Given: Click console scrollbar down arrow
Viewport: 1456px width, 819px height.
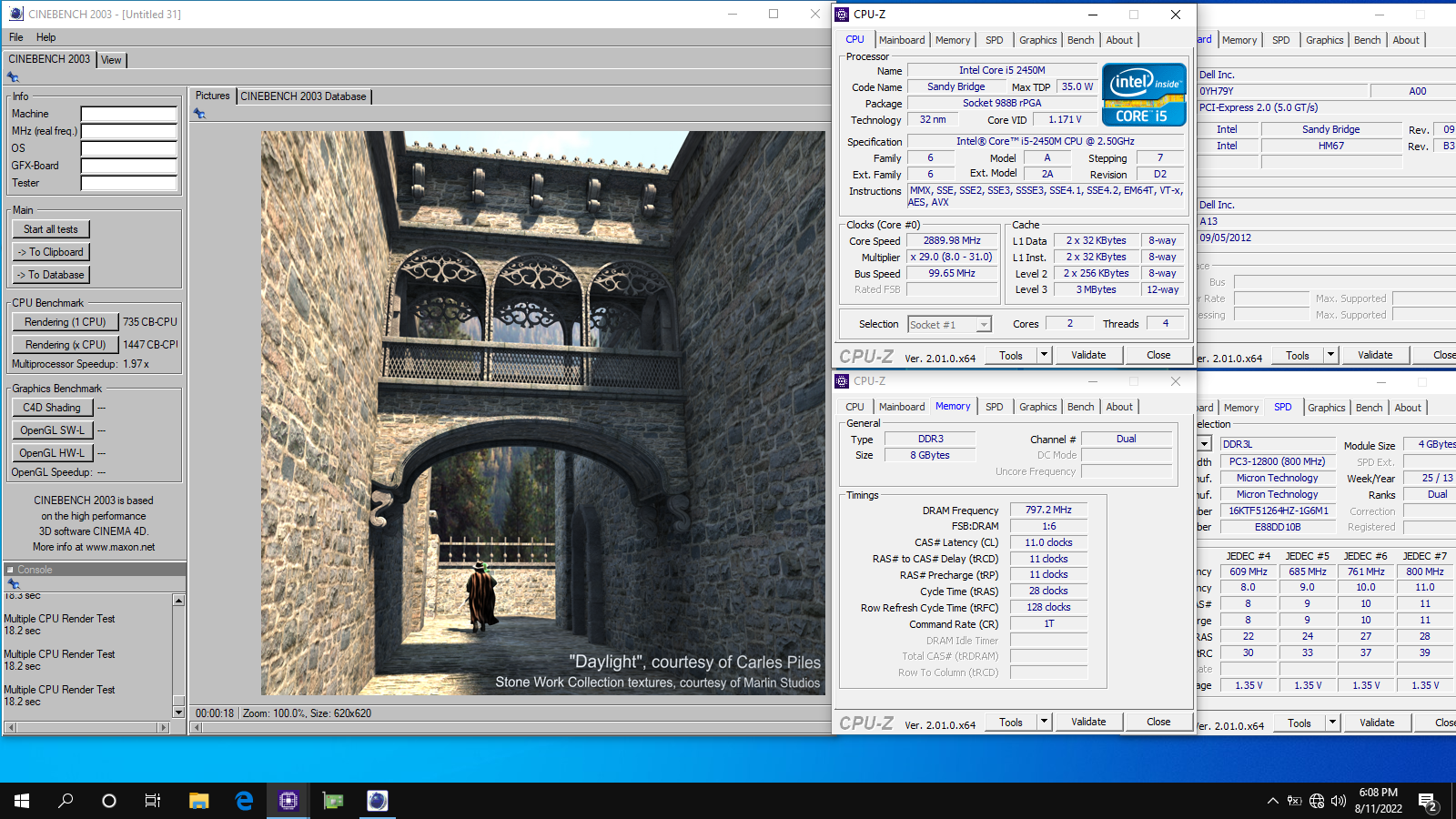Looking at the screenshot, I should [x=178, y=713].
